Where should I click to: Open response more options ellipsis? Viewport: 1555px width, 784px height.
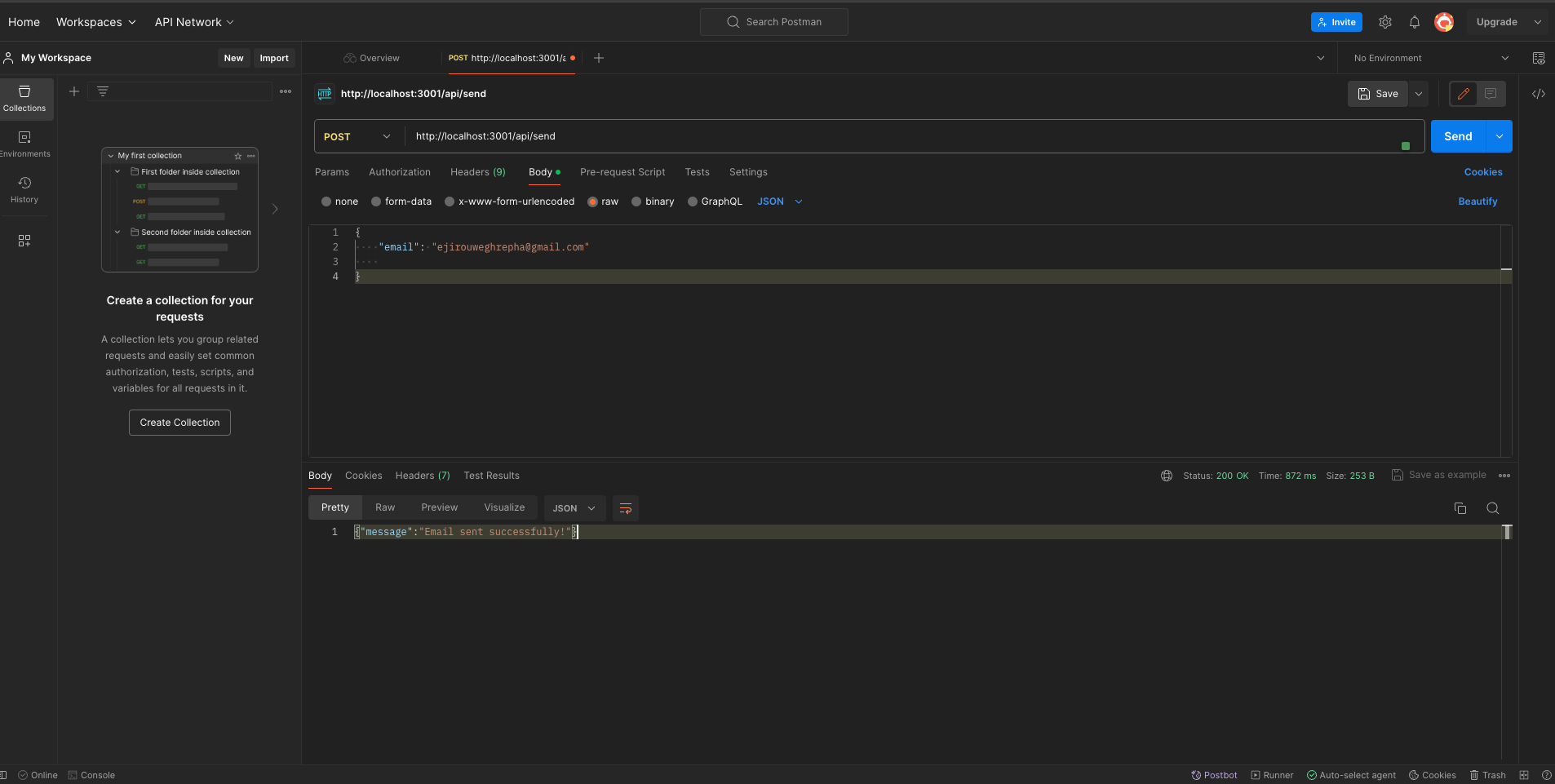1504,476
